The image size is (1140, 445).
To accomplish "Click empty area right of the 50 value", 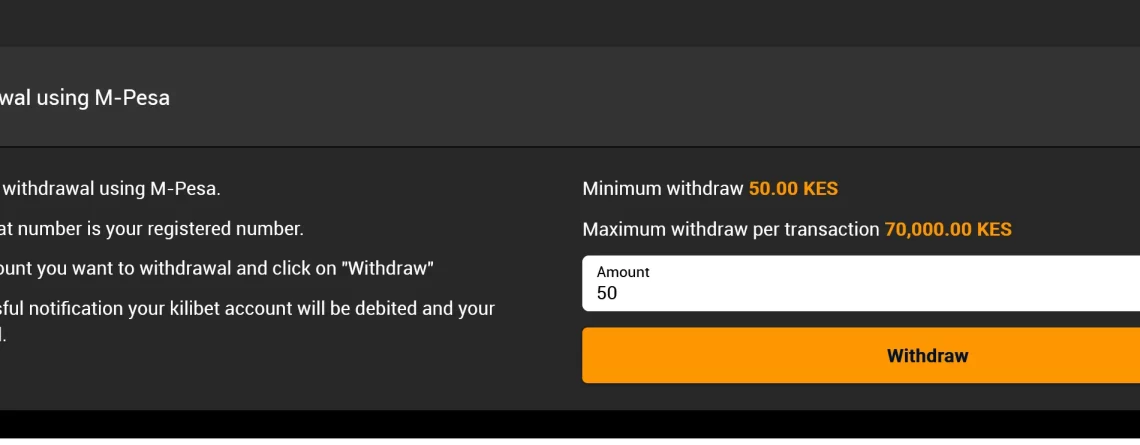I will 872,293.
